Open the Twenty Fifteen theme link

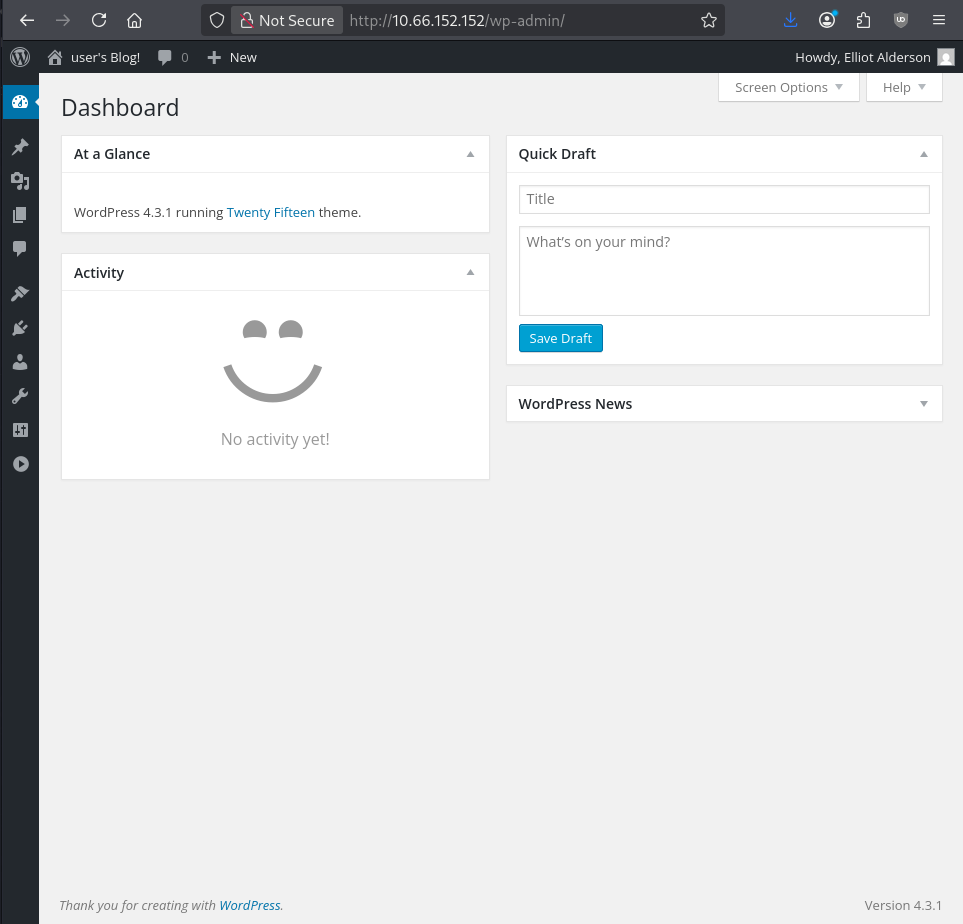270,212
